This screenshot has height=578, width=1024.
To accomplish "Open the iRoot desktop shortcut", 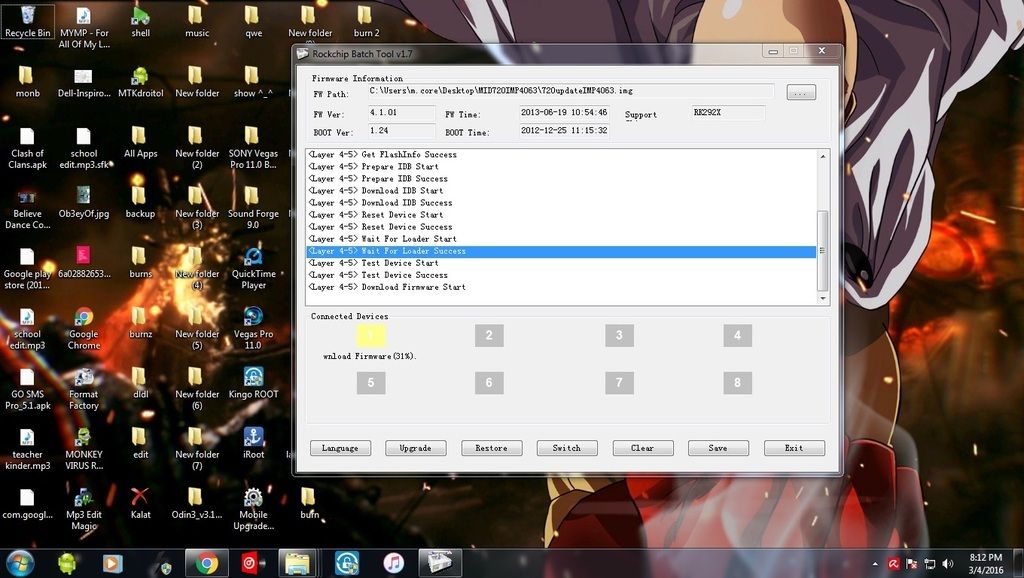I will (253, 443).
